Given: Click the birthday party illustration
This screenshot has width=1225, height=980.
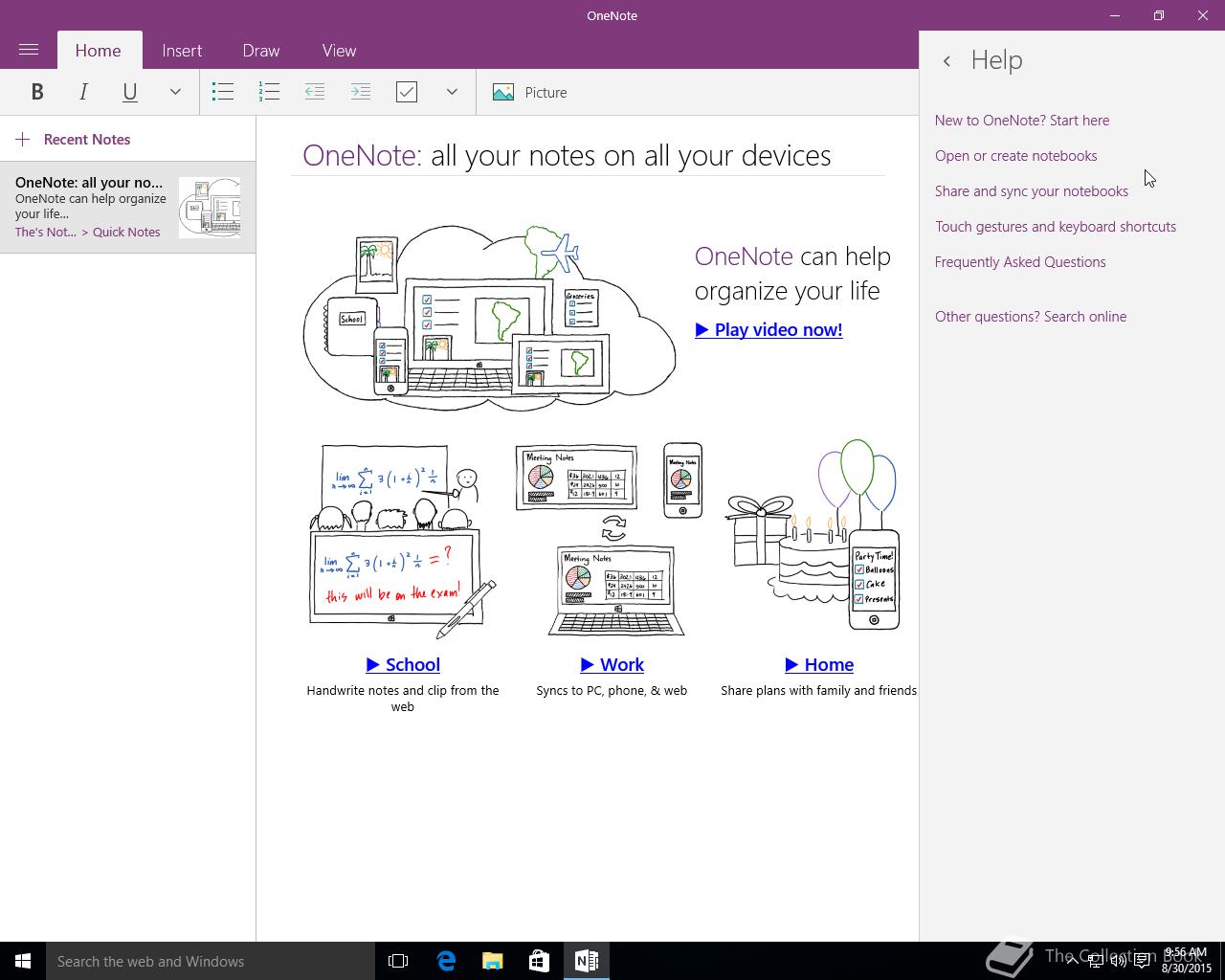Looking at the screenshot, I should (813, 536).
